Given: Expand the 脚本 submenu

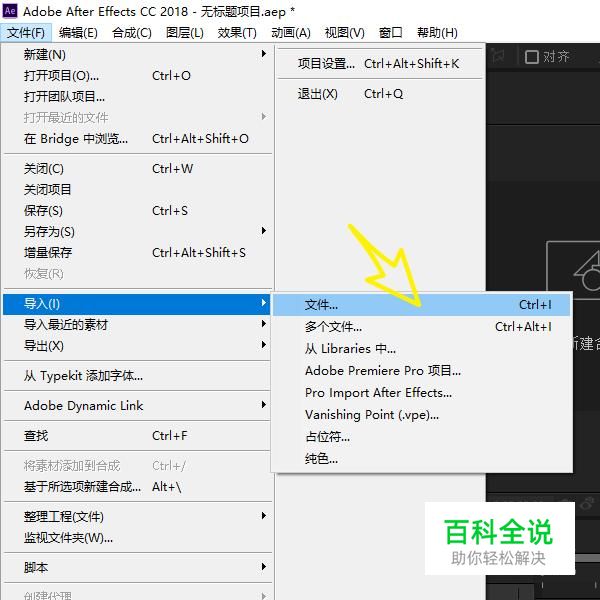Looking at the screenshot, I should [138, 567].
